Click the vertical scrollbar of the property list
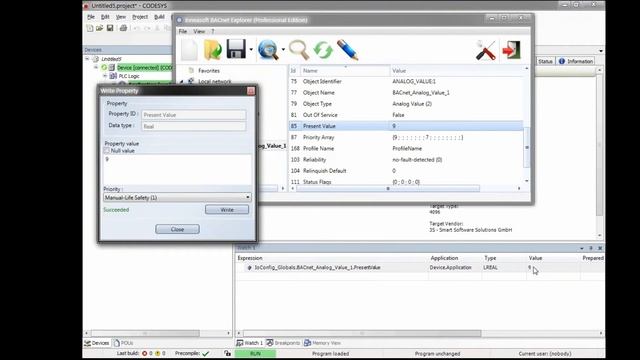Viewport: 640px width, 360px height. tap(527, 147)
